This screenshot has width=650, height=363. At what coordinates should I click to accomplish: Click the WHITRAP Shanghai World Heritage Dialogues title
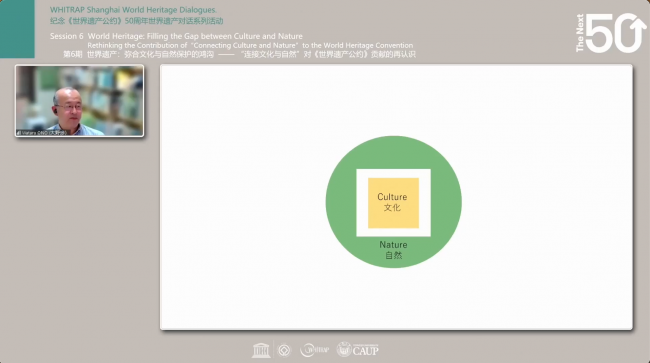tap(133, 10)
